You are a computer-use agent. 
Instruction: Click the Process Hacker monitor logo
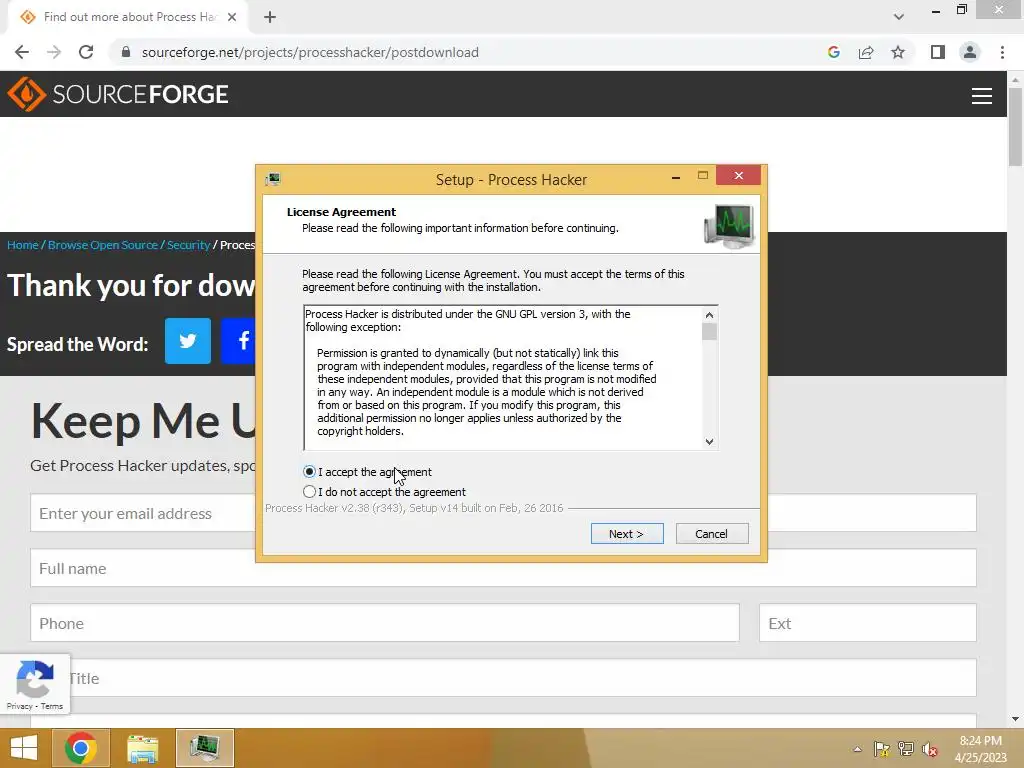click(729, 225)
